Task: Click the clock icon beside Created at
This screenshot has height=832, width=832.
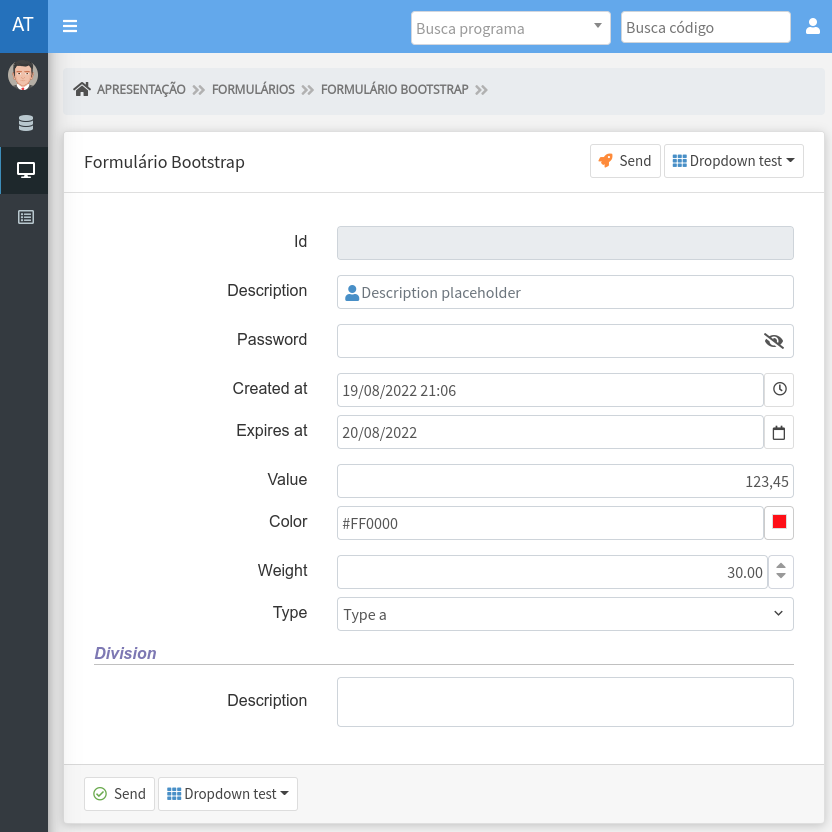Action: click(779, 390)
